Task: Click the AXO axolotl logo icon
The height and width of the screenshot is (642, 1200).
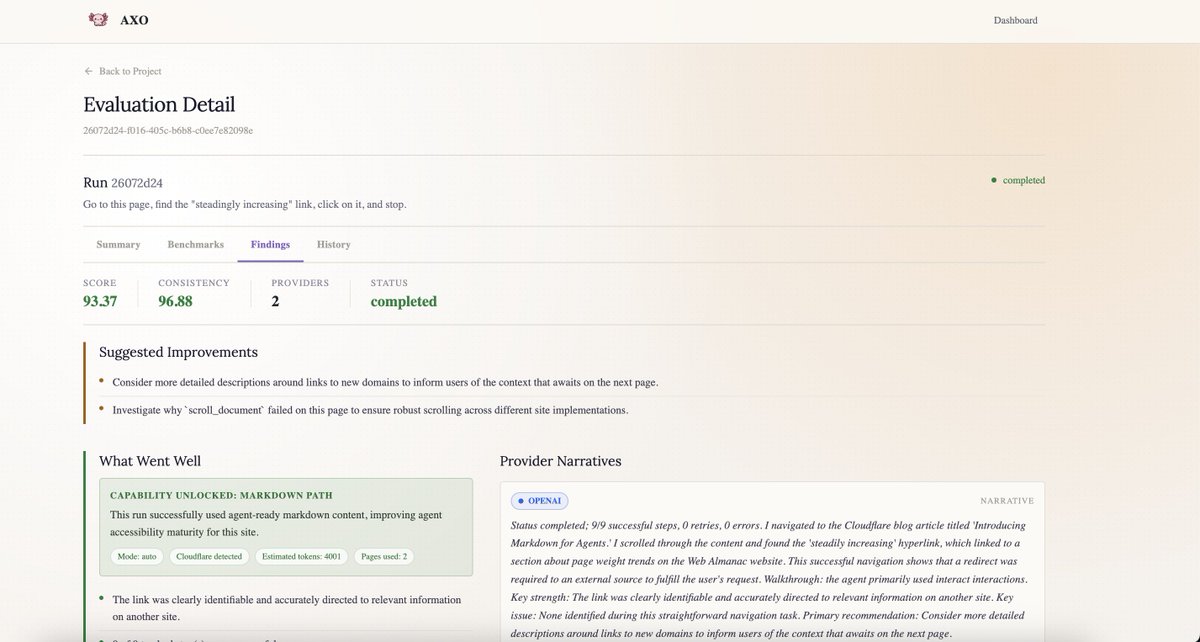Action: click(97, 20)
